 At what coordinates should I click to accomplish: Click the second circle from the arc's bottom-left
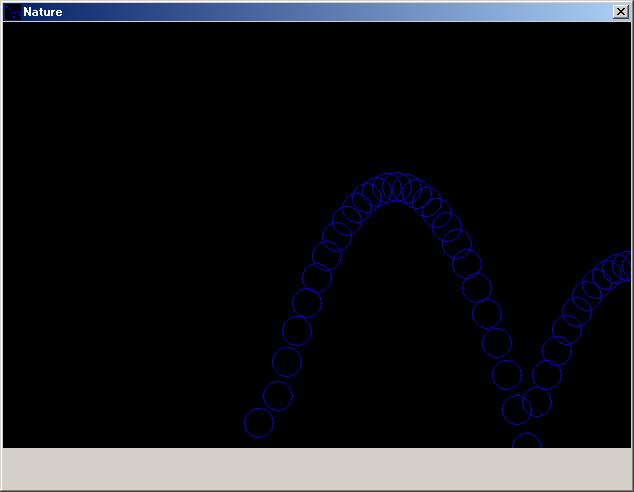[x=277, y=395]
